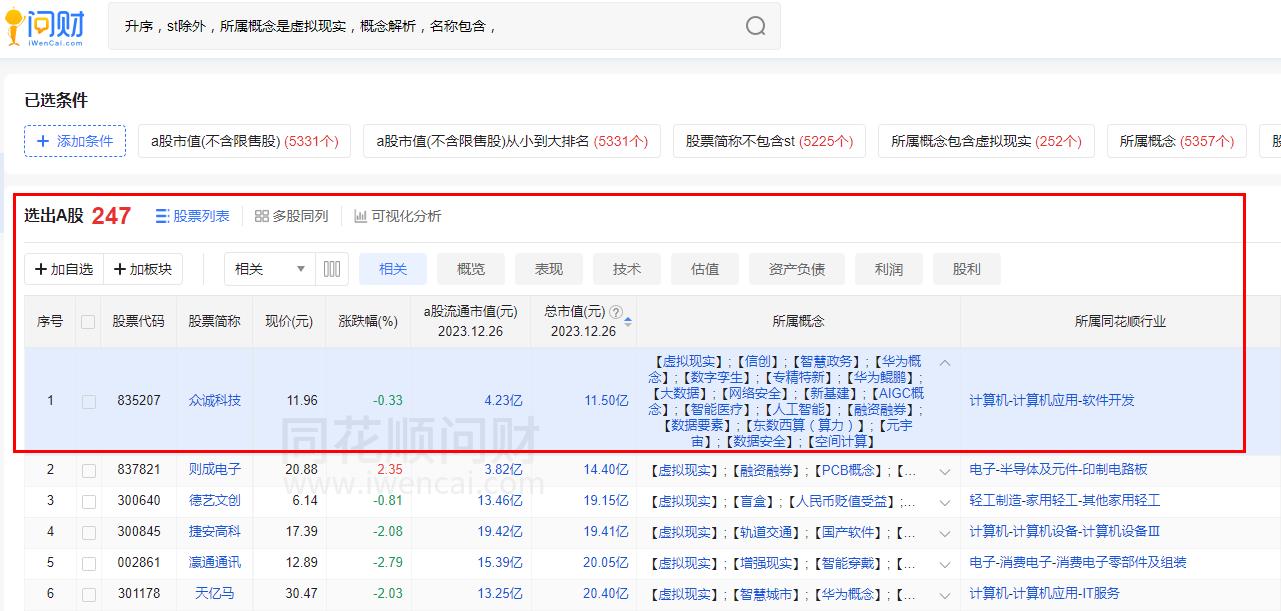Click stock code 835207
This screenshot has width=1281, height=611.
139,401
